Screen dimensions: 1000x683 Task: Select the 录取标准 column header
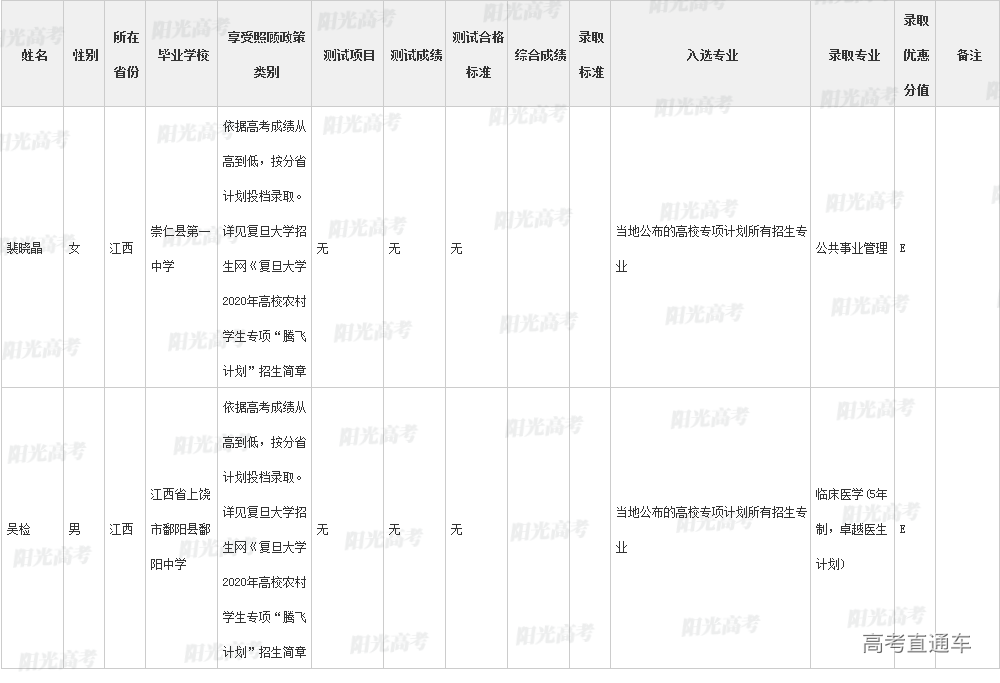tap(591, 56)
